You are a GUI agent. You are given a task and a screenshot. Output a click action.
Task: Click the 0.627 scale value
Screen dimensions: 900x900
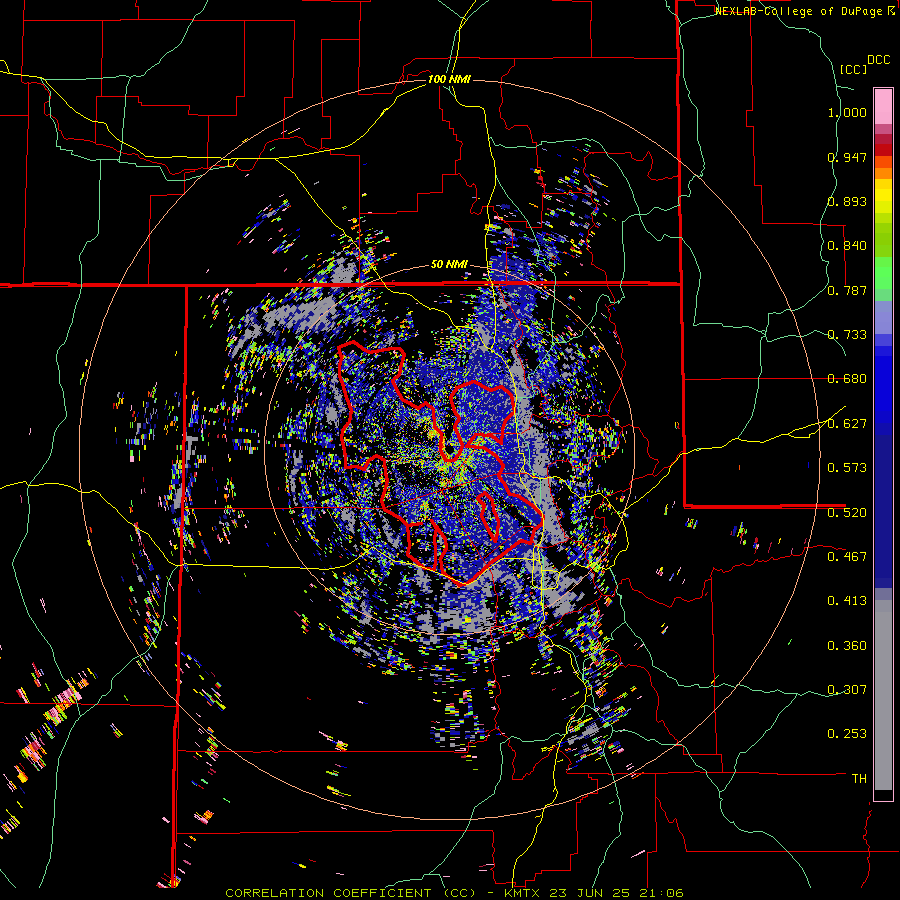(847, 424)
